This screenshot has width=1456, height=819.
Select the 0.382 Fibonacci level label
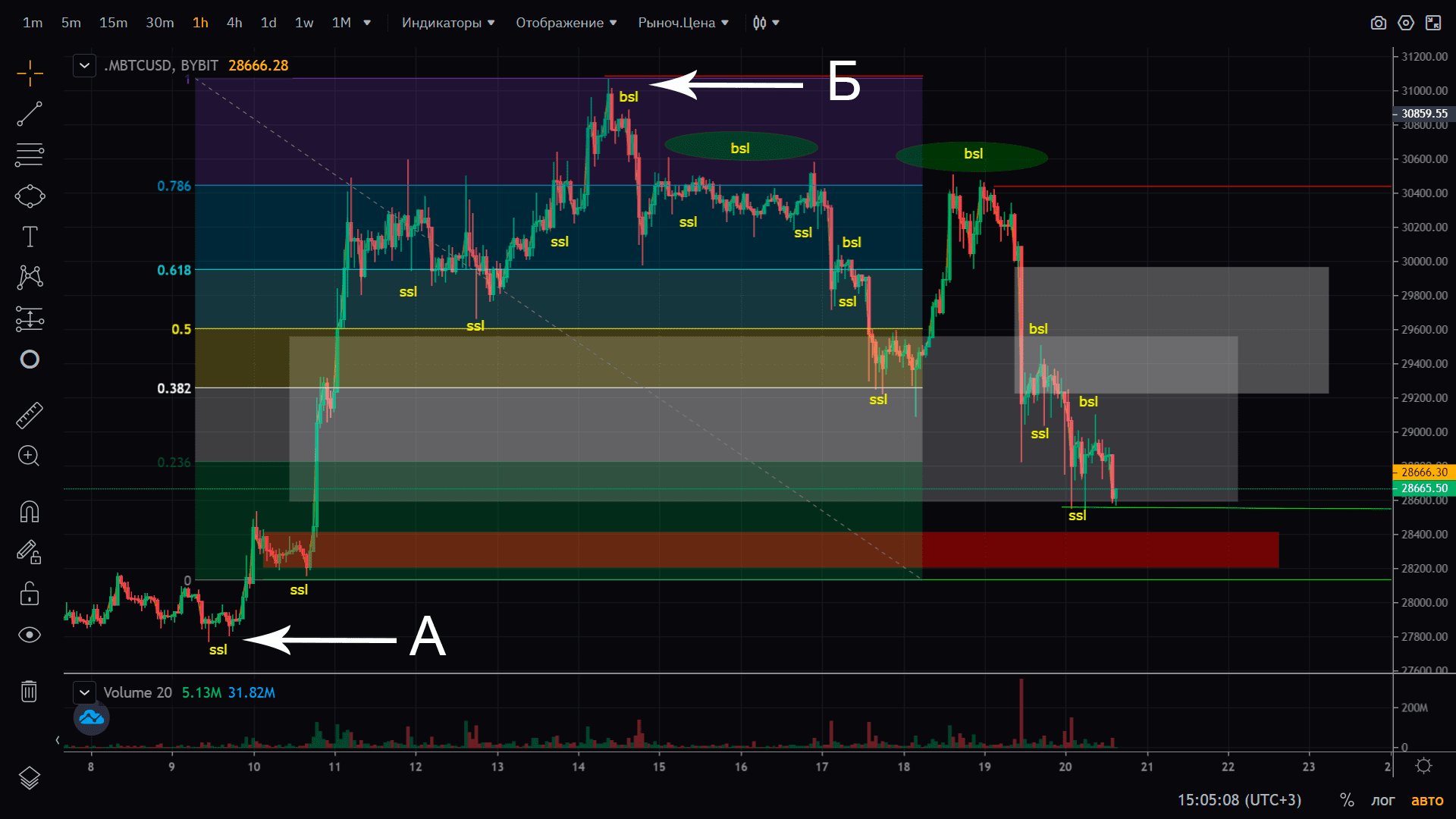tap(174, 388)
